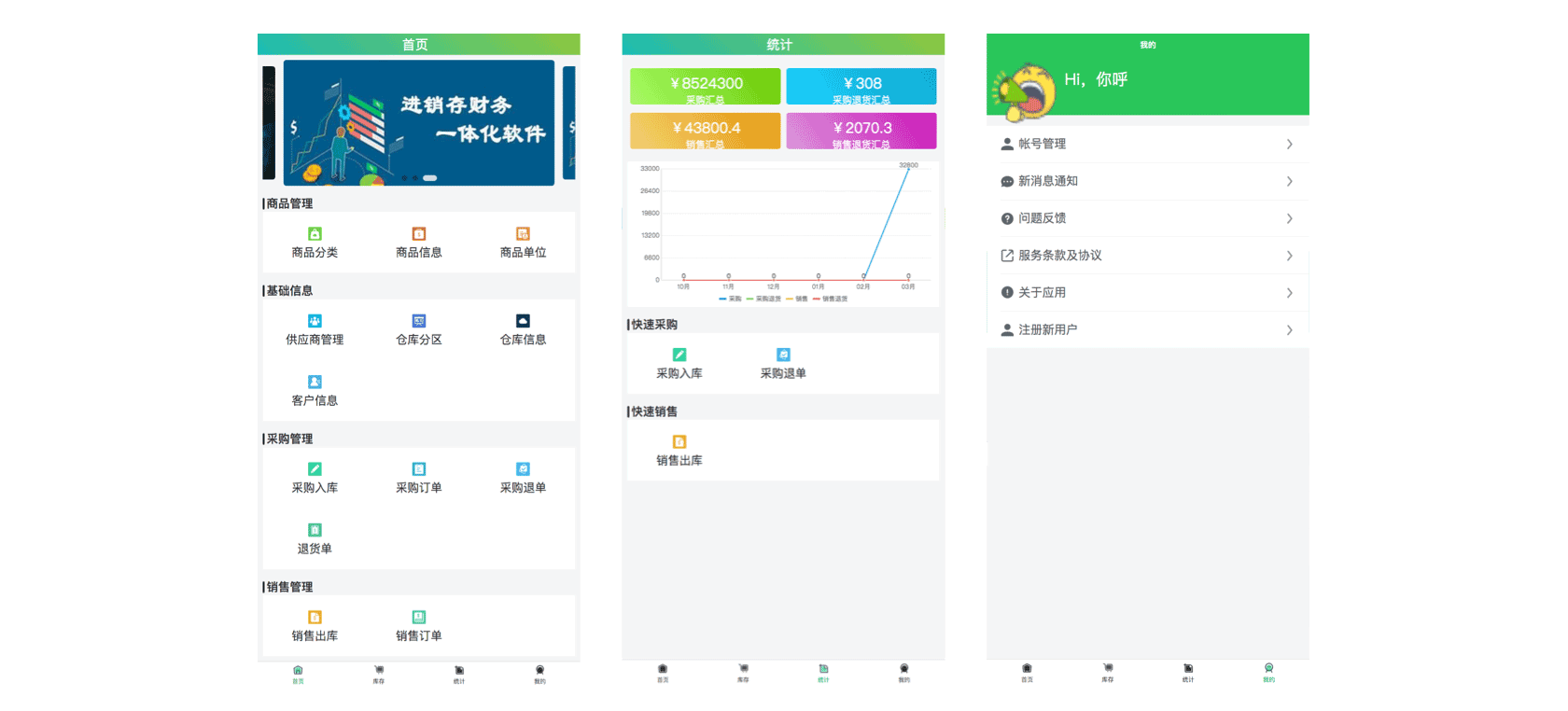Tap the 进销存财务 banner image

click(x=419, y=122)
